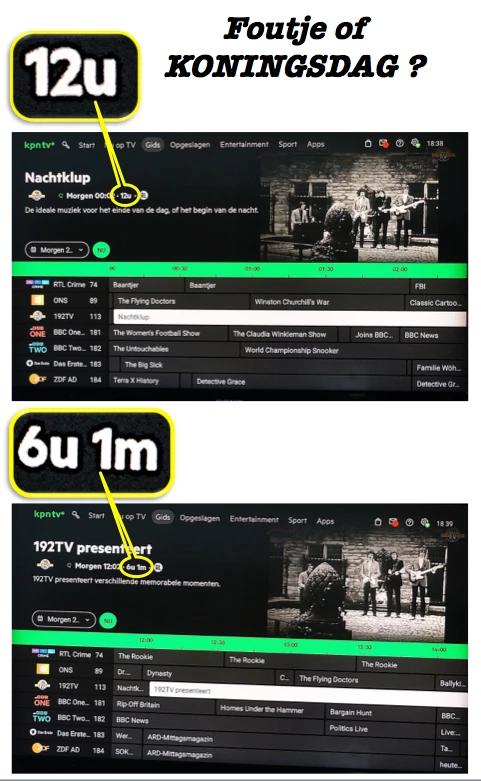
Task: Click the ONS channel logo beside Winston Churchill's War row
Action: point(37,300)
